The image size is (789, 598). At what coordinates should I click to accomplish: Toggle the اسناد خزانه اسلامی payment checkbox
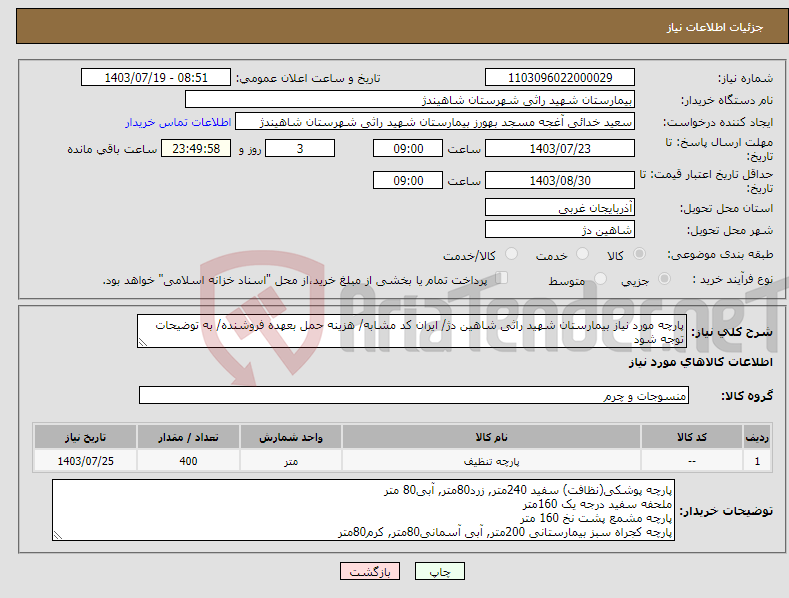coord(502,278)
